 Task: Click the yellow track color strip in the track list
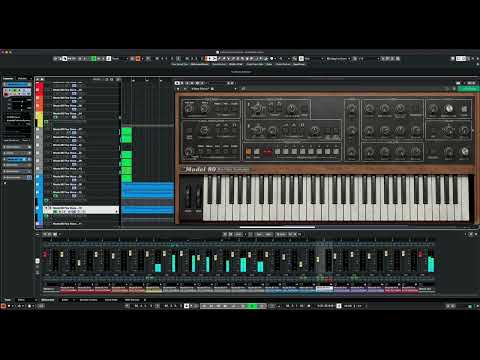point(39,119)
